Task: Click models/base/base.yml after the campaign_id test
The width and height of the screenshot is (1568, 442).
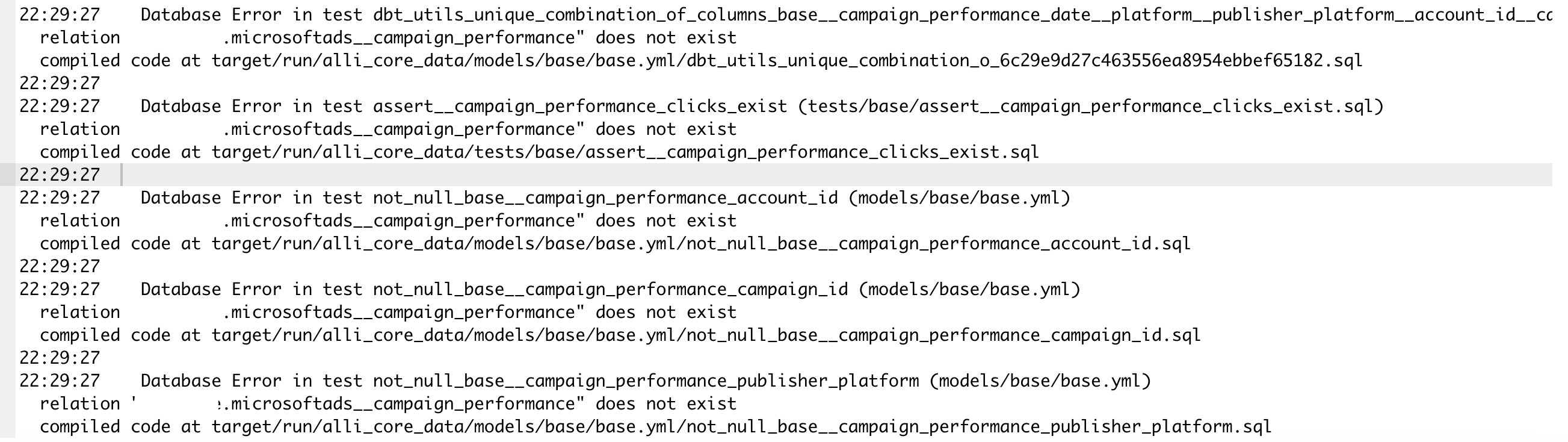Action: click(969, 289)
